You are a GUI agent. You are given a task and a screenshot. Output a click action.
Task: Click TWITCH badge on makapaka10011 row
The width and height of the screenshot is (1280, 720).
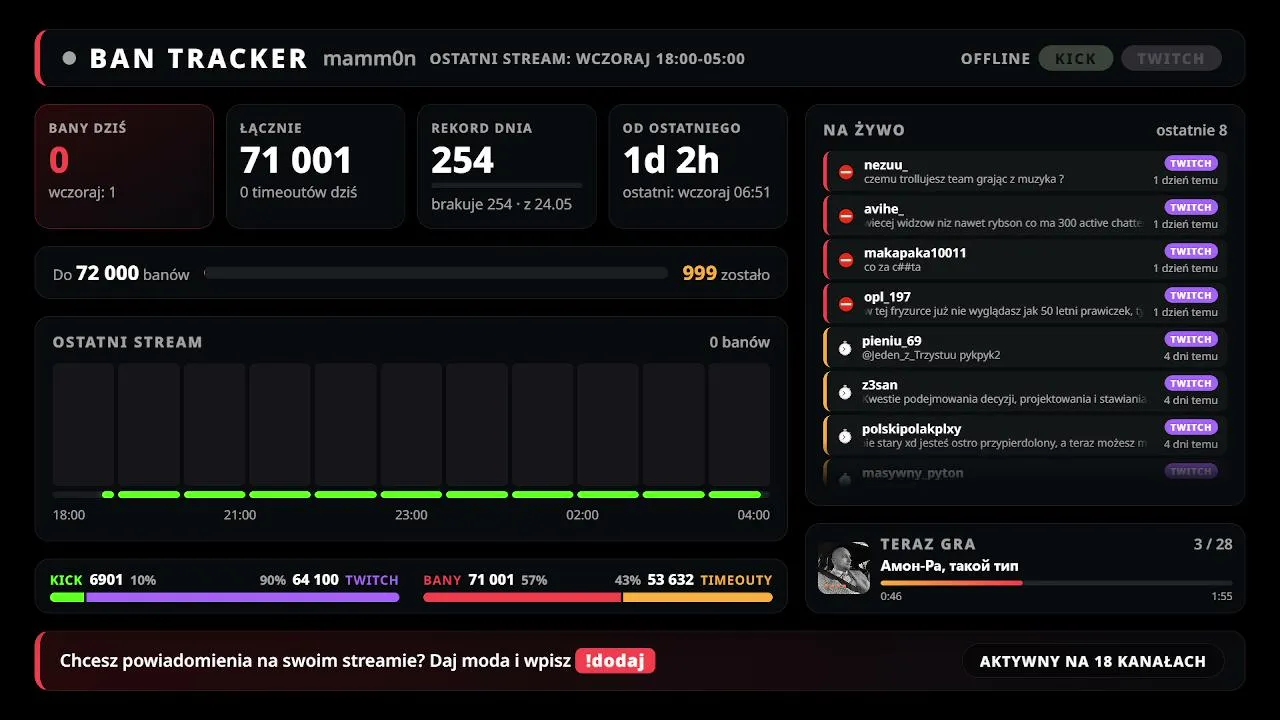pyautogui.click(x=1191, y=251)
